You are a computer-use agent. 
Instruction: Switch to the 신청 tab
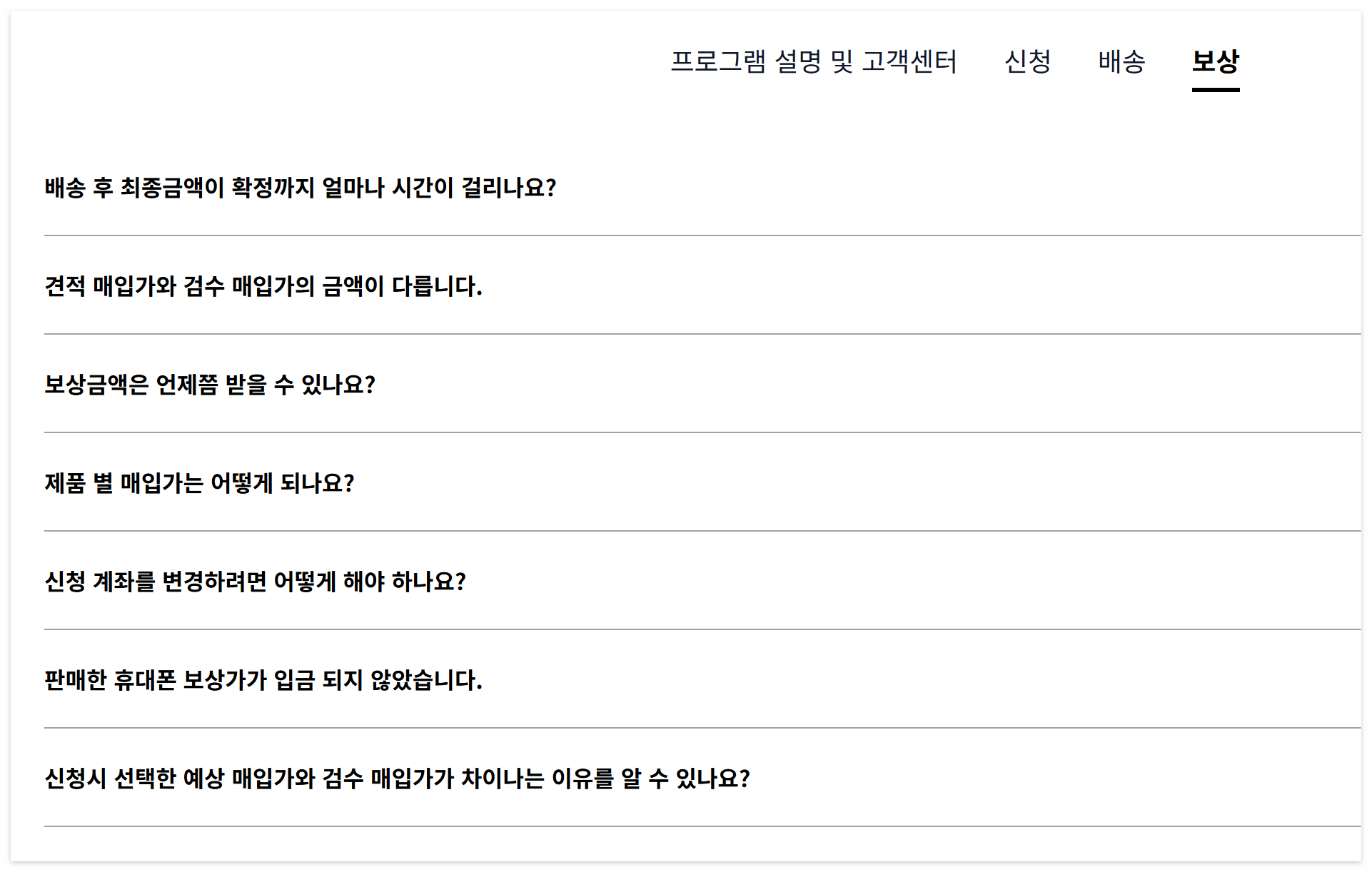[1028, 63]
